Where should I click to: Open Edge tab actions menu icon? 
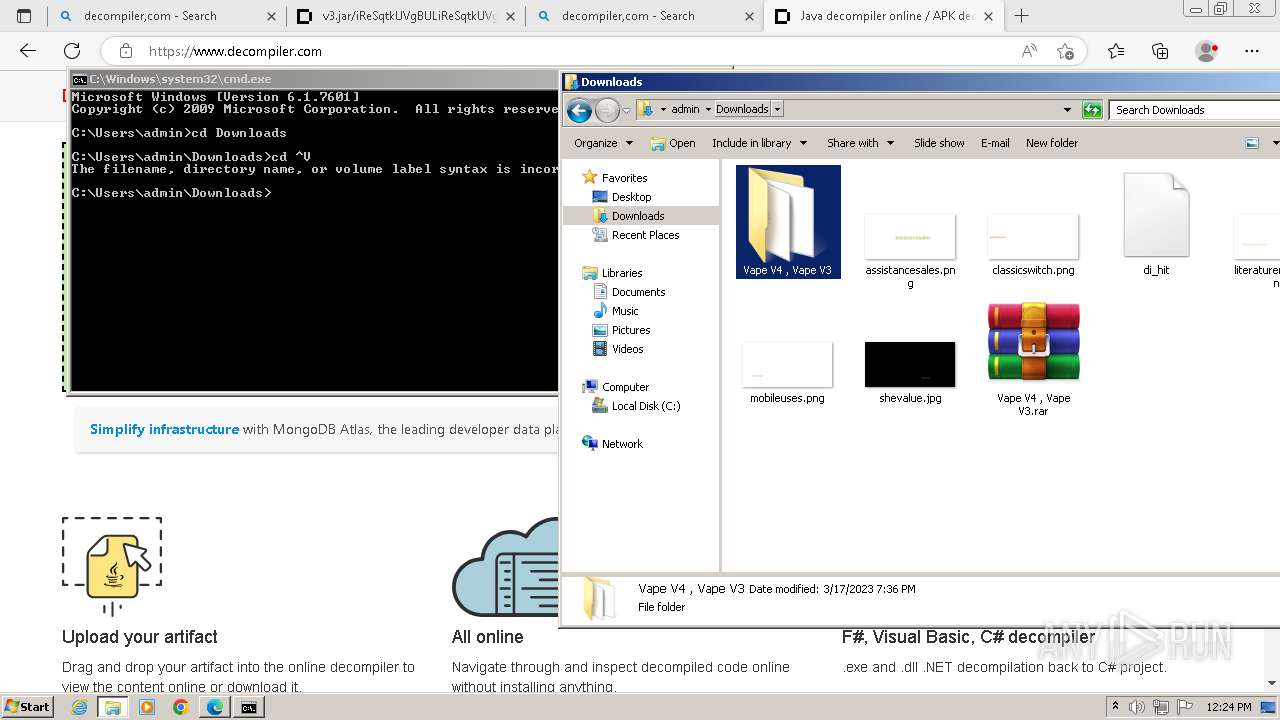[24, 16]
